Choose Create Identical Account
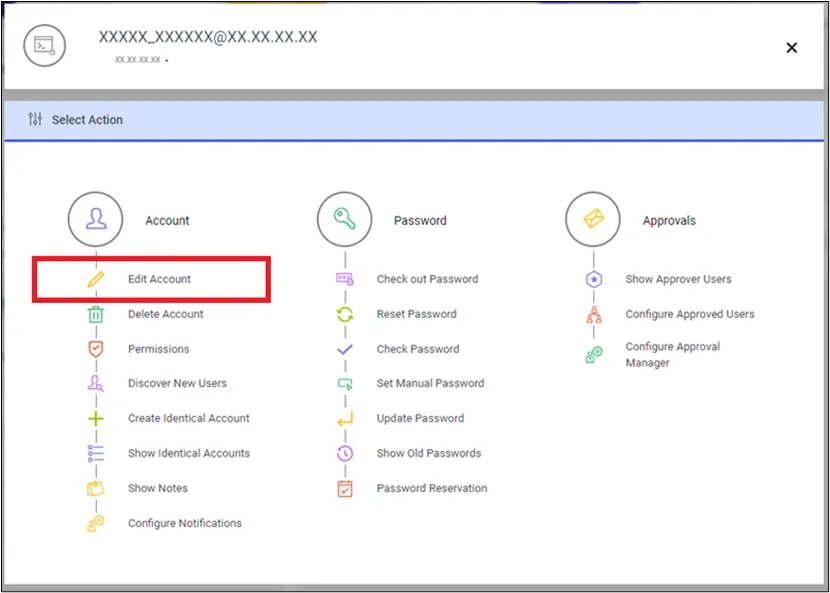This screenshot has width=830, height=593. 189,418
